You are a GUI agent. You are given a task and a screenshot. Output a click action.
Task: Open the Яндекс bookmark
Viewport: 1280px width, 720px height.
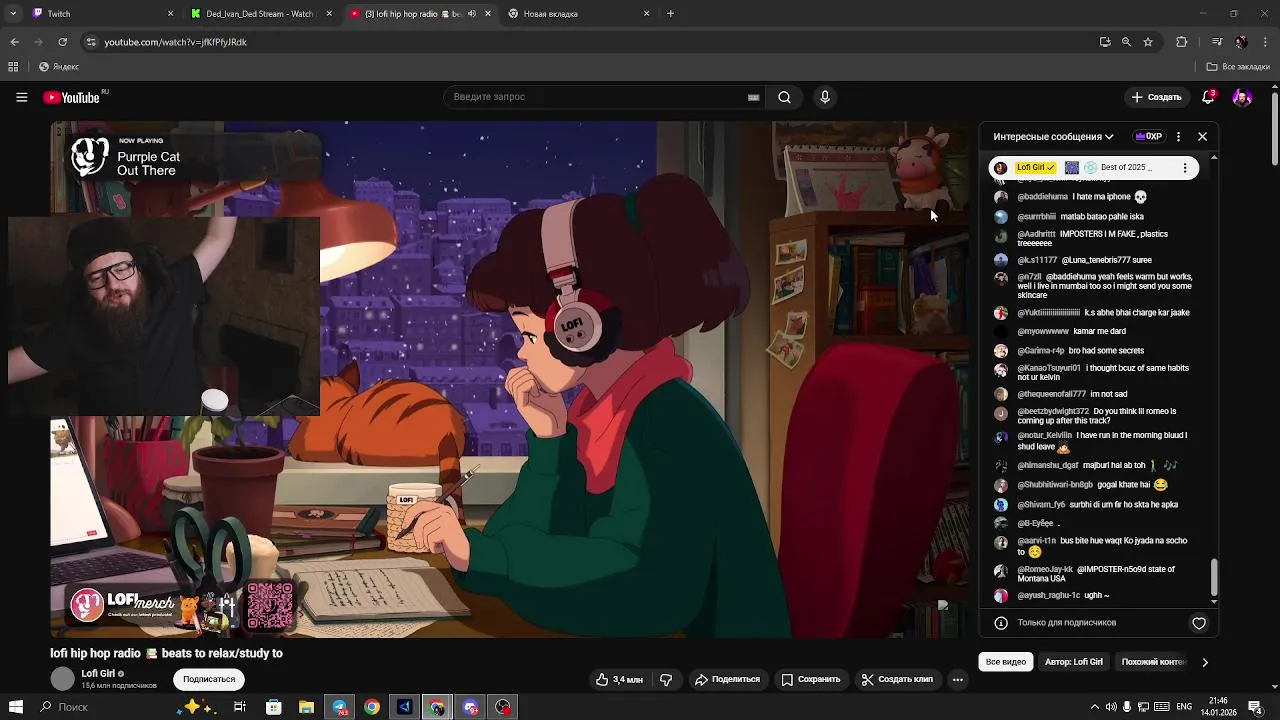pyautogui.click(x=58, y=67)
